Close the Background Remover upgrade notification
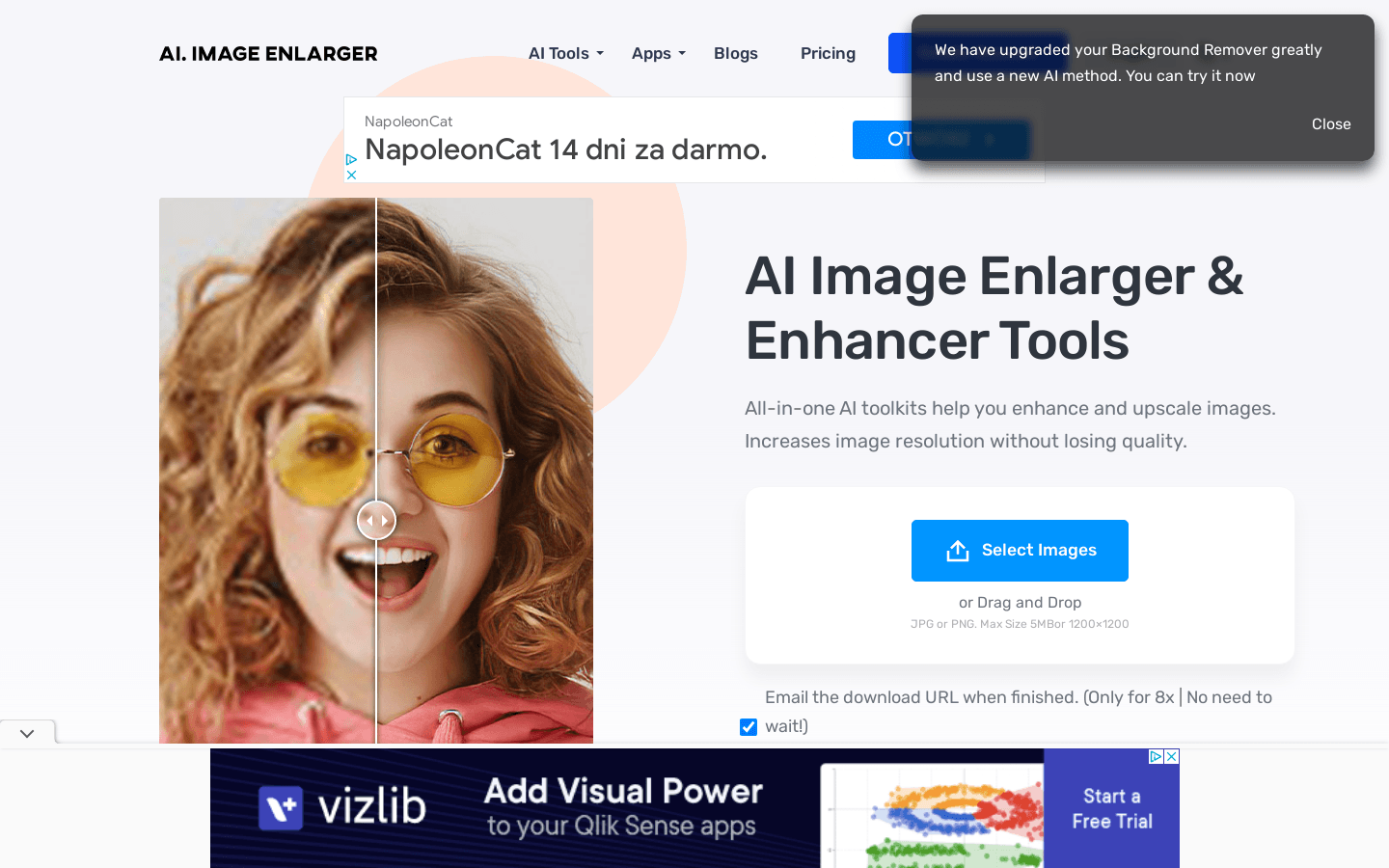 1331,123
